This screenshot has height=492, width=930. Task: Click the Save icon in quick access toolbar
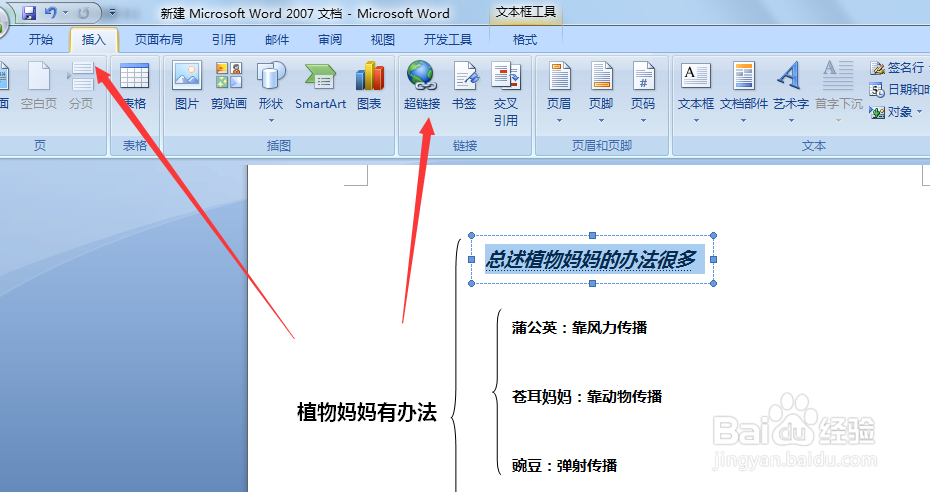click(28, 12)
